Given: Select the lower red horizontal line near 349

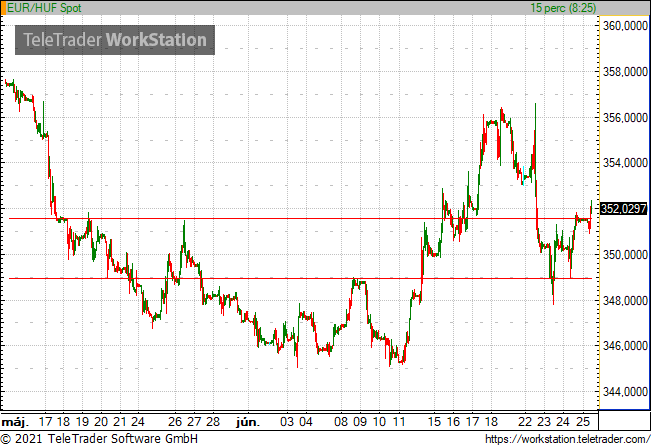Looking at the screenshot, I should click(x=300, y=279).
